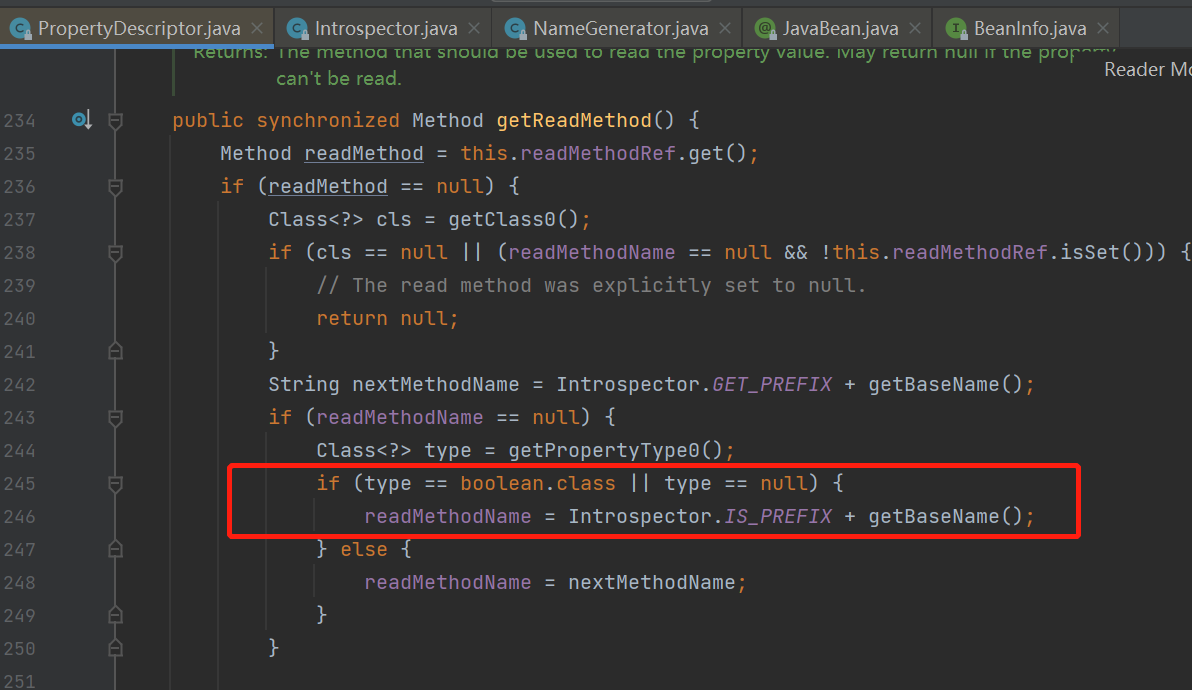Click the class icon on NameGenerator.java tab
The width and height of the screenshot is (1192, 690).
click(515, 29)
